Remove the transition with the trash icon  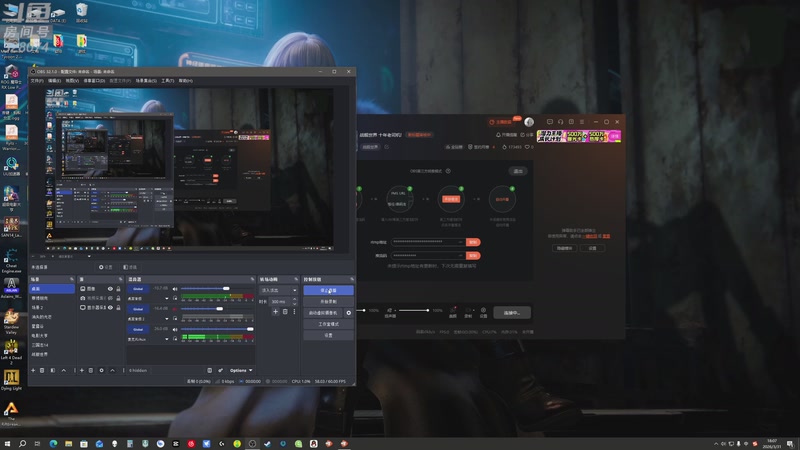click(285, 312)
